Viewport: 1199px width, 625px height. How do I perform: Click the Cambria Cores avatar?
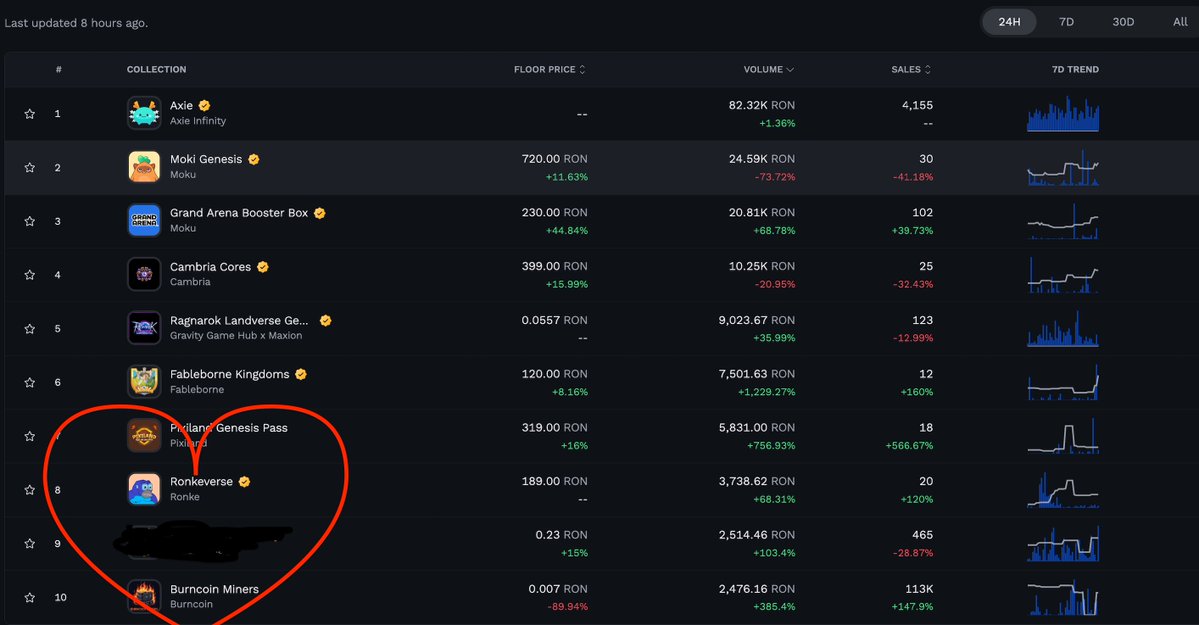coord(144,274)
